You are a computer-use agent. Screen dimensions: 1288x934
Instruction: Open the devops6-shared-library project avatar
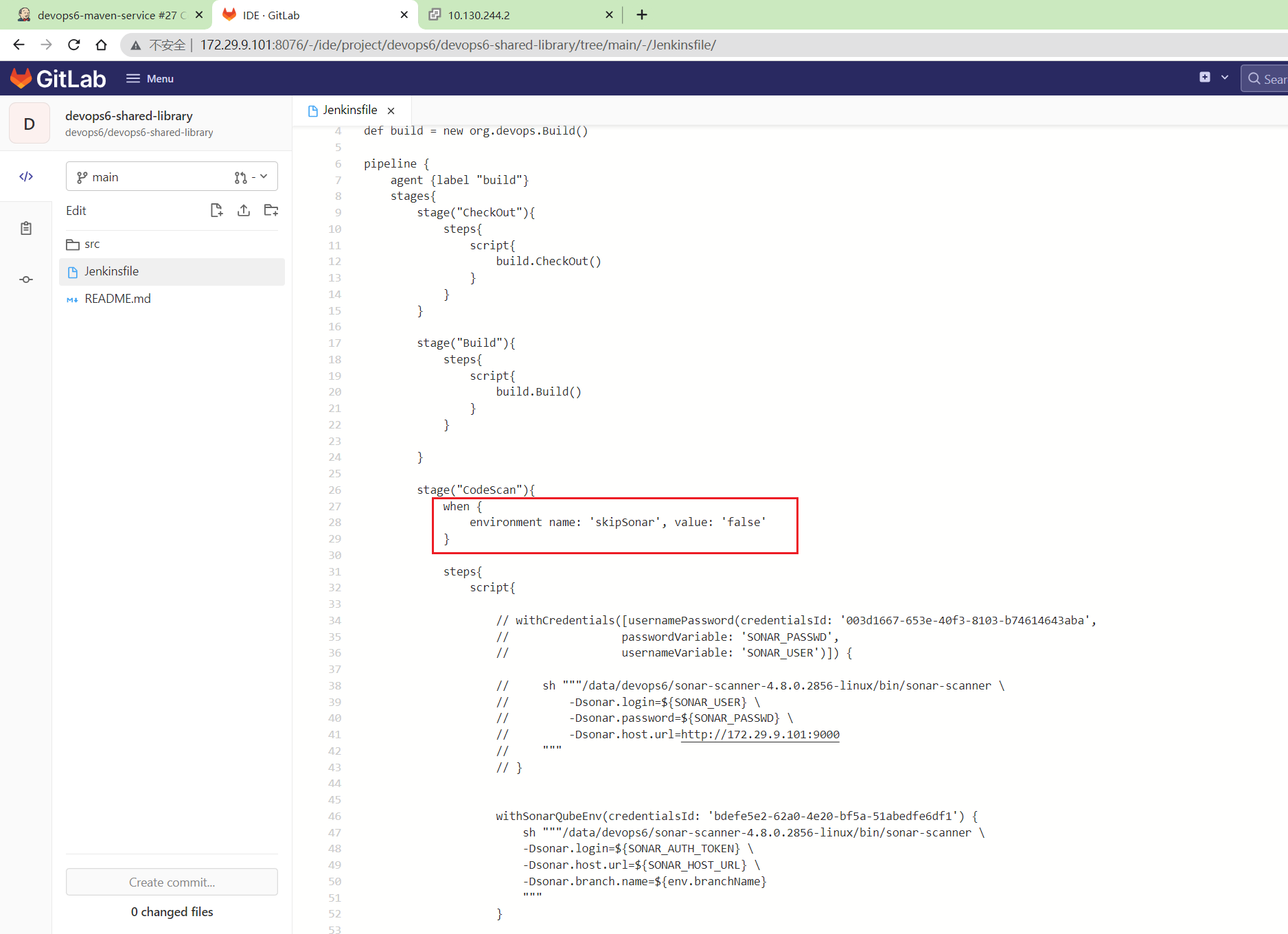click(30, 124)
